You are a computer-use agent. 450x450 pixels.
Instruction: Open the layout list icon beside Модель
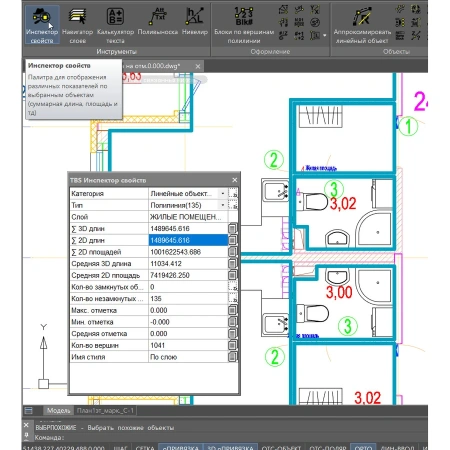[29, 410]
